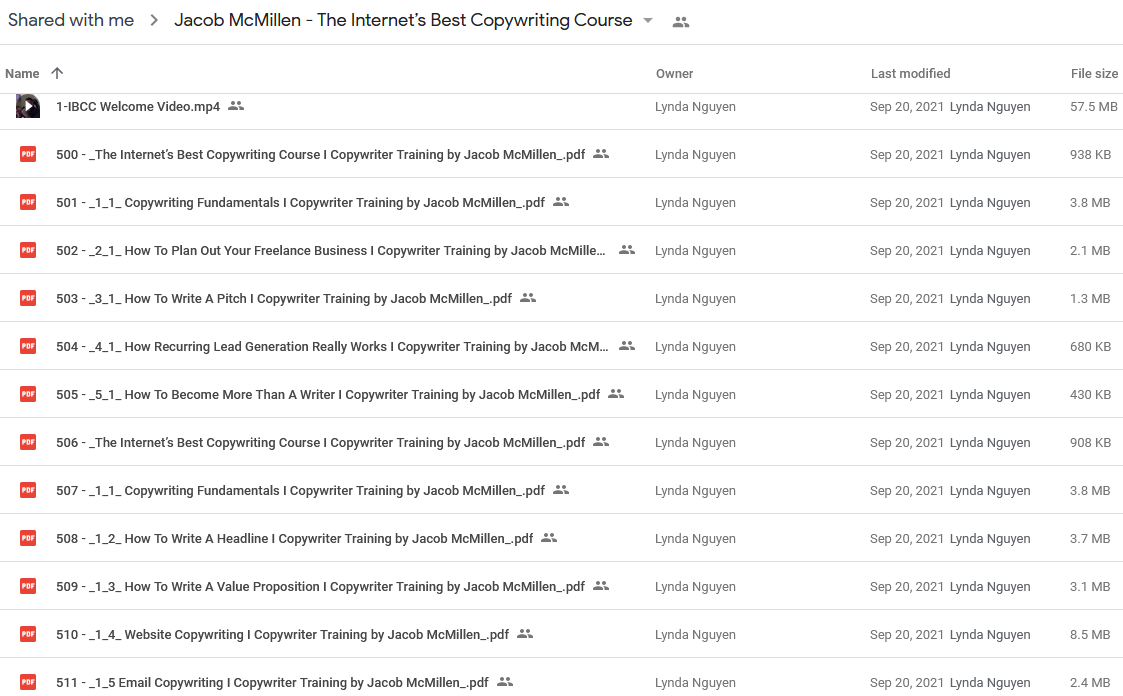Click the 3.1 MB file size value
This screenshot has width=1123, height=696.
[1090, 586]
